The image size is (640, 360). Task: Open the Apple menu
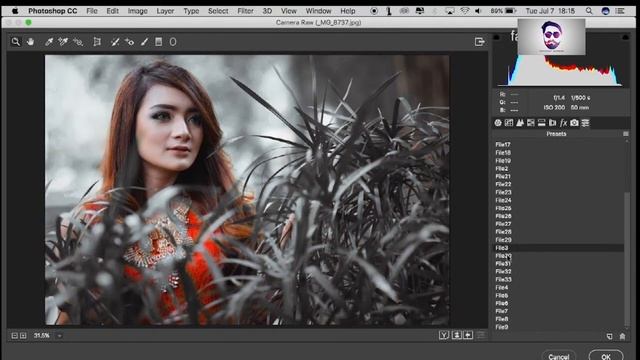pyautogui.click(x=15, y=11)
